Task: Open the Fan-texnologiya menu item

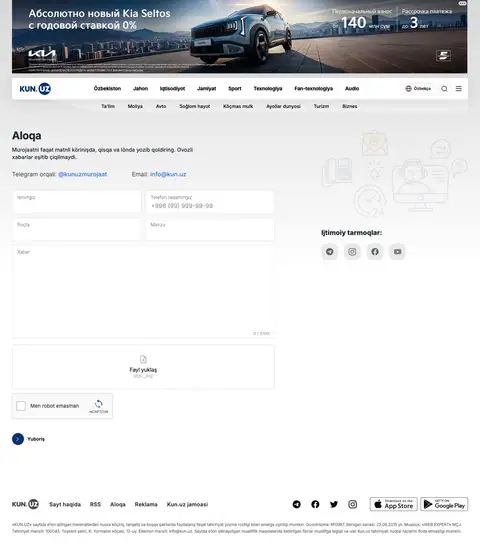Action: tap(314, 88)
